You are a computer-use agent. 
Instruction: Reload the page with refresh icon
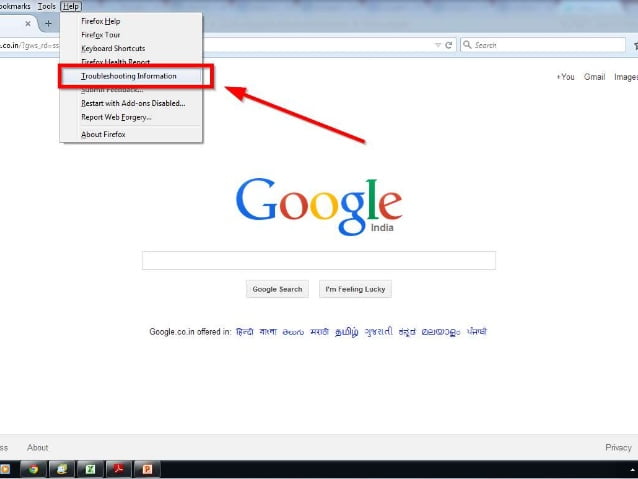pyautogui.click(x=448, y=45)
